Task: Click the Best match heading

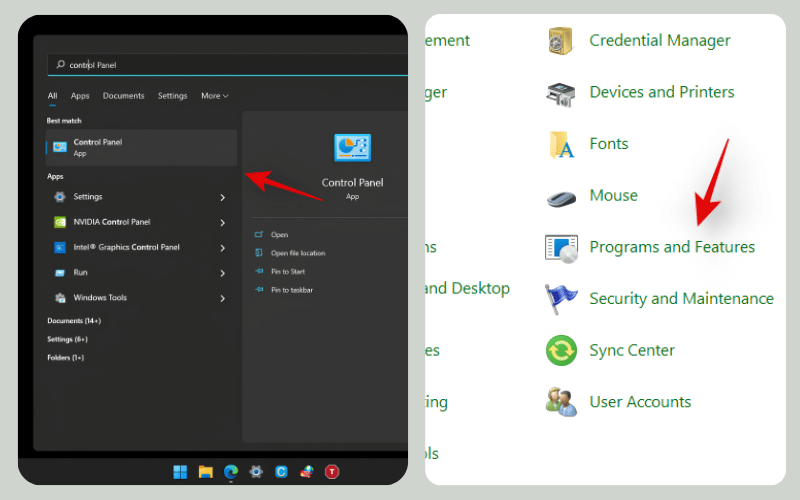Action: [64, 121]
